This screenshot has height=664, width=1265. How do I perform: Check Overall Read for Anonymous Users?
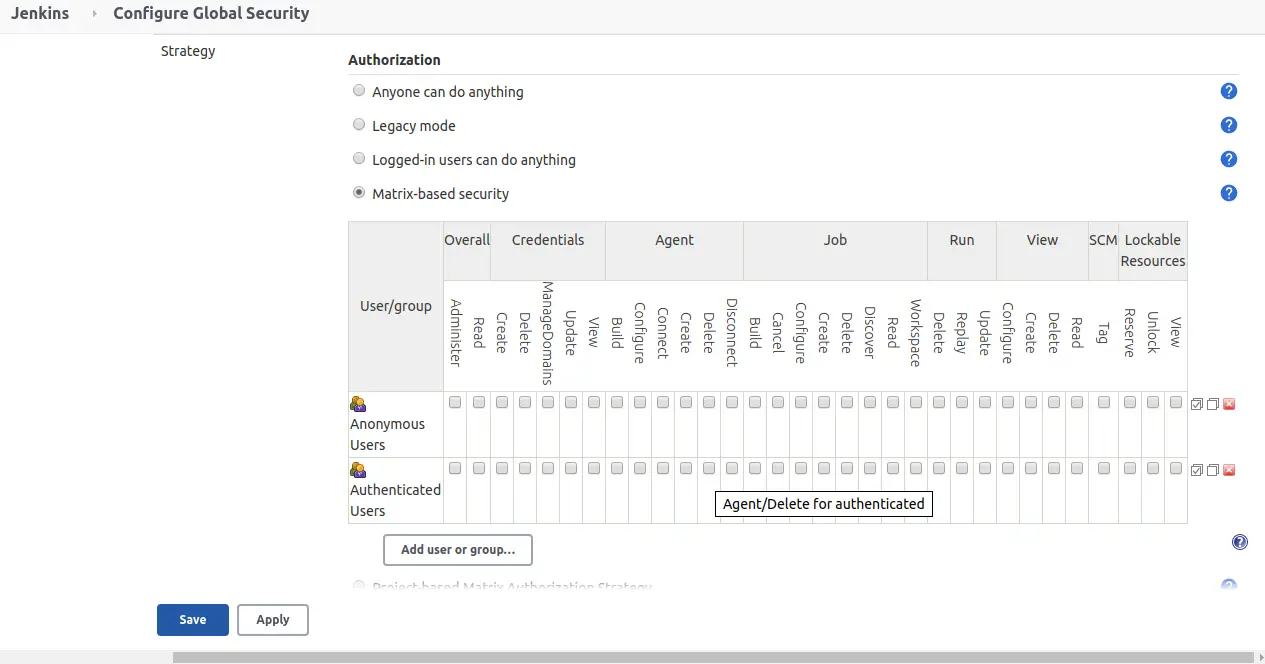tap(479, 402)
